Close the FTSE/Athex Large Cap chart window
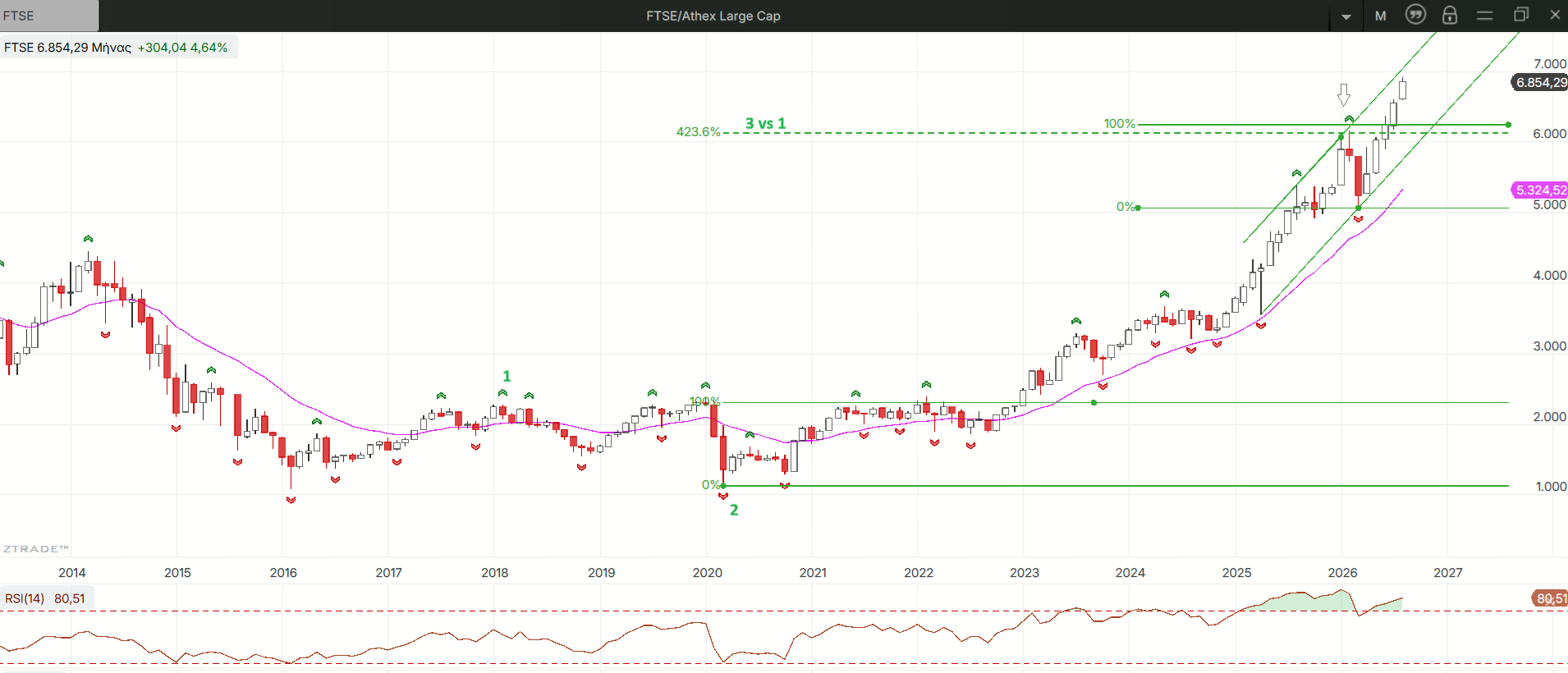 tap(1555, 15)
